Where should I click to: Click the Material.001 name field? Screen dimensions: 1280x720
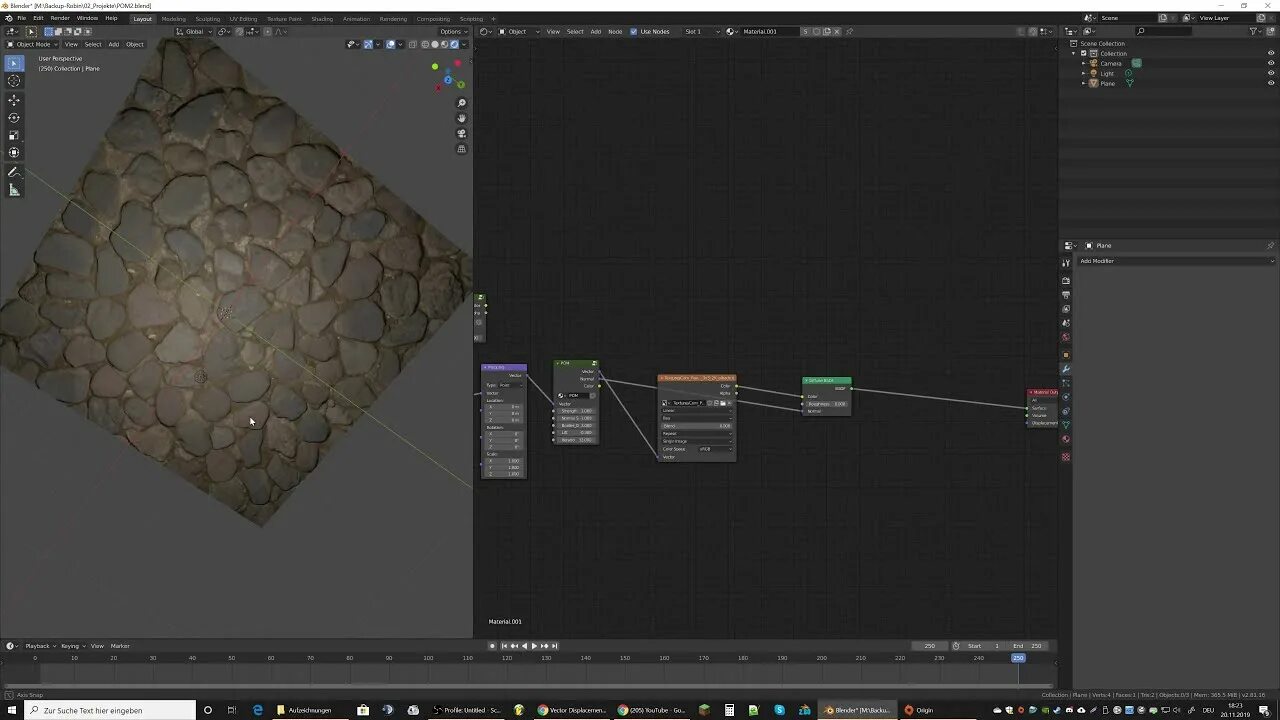771,31
